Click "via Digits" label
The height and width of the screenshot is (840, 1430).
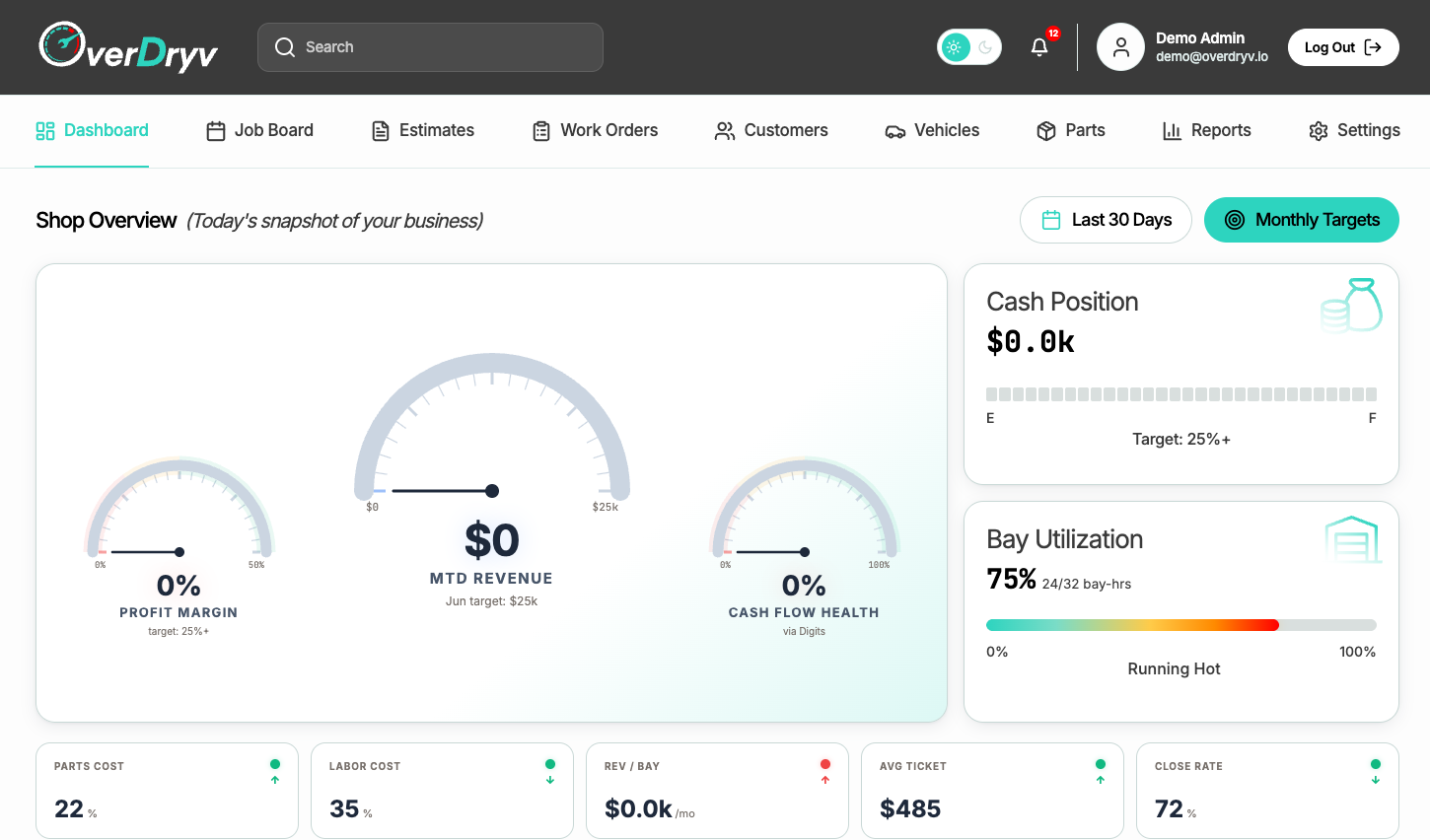[804, 632]
